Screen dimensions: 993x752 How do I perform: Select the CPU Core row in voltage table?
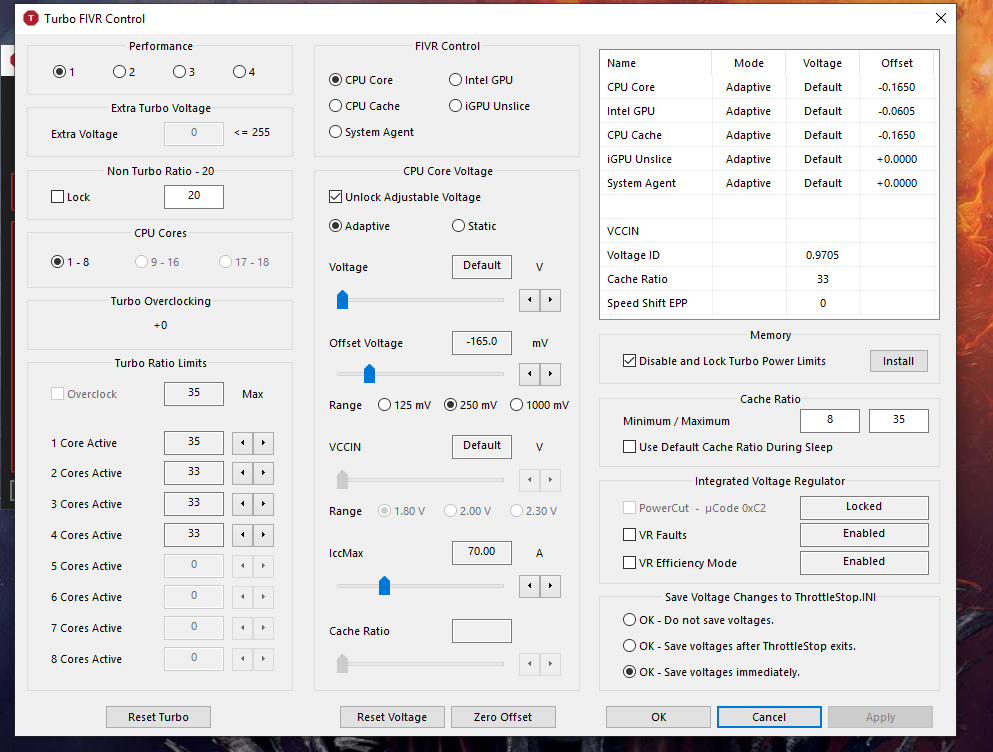click(x=768, y=87)
